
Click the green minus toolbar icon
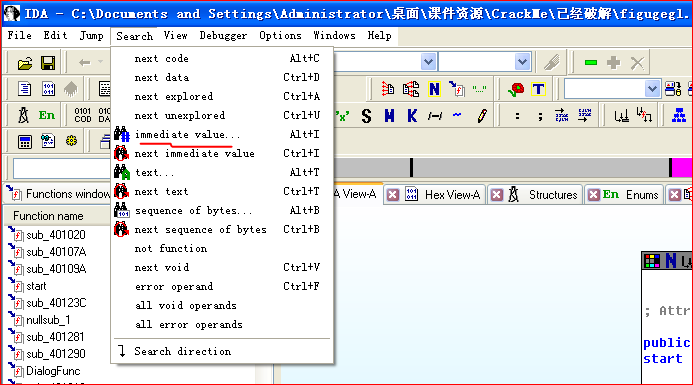[x=590, y=63]
